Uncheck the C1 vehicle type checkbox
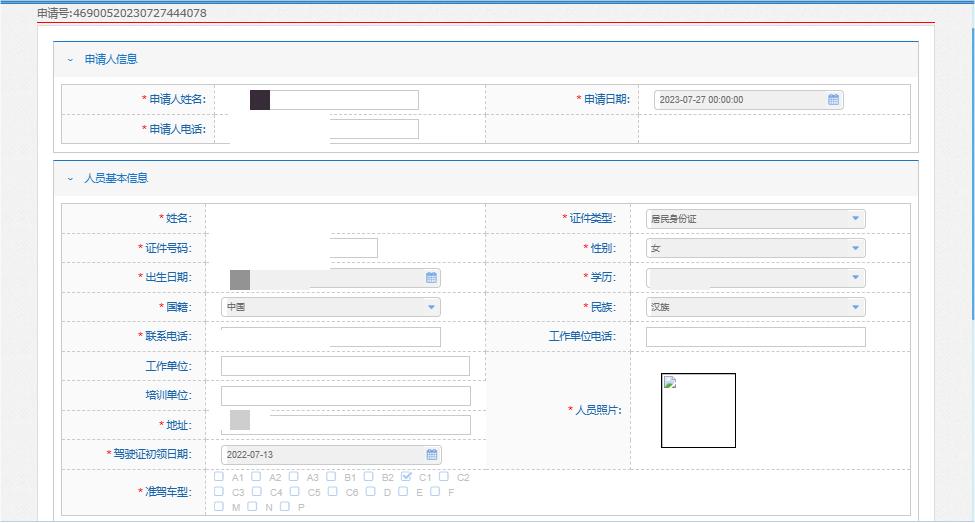Image resolution: width=975 pixels, height=523 pixels. click(x=406, y=477)
